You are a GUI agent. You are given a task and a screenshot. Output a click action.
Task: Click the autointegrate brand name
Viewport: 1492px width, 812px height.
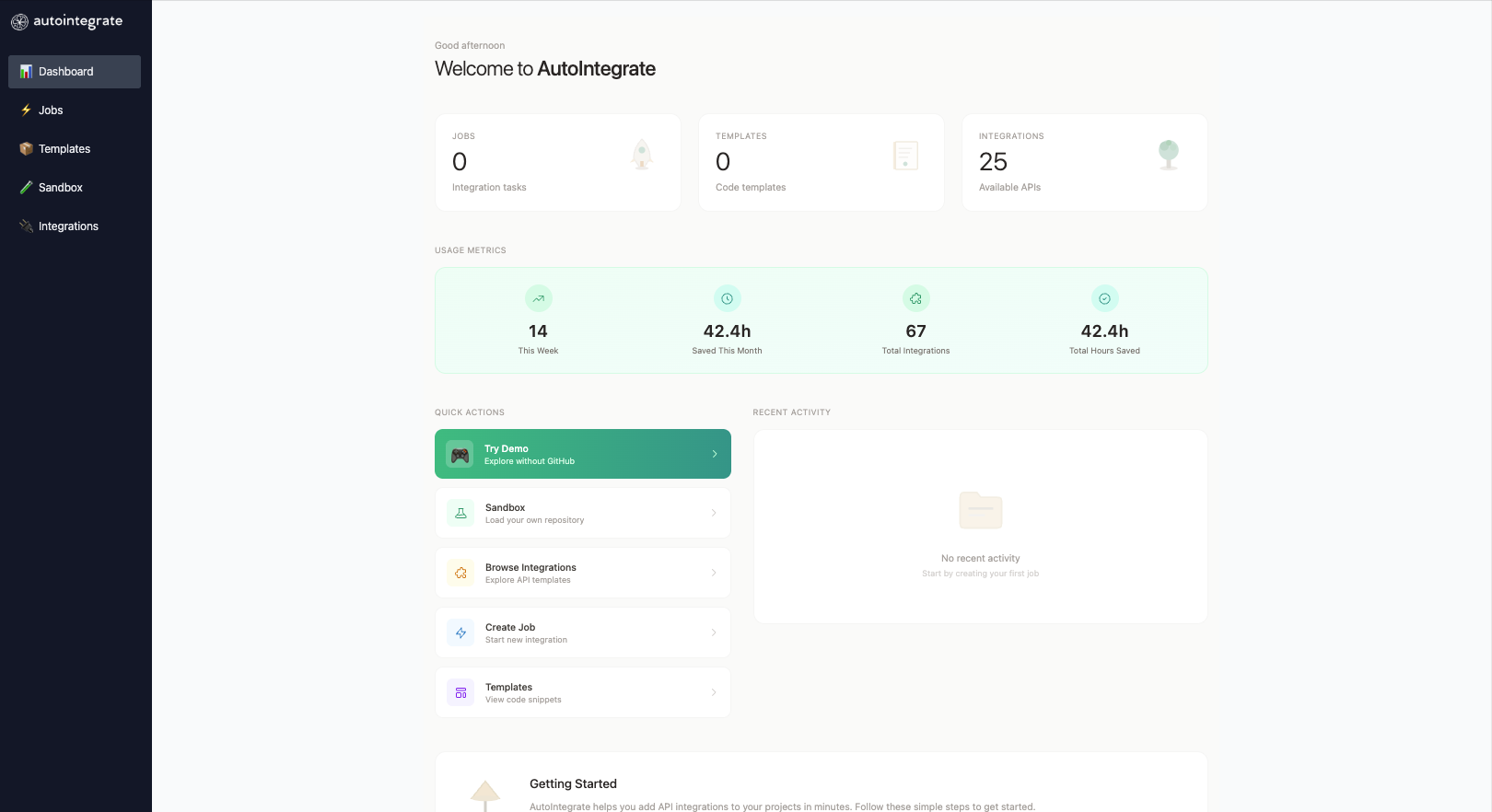(77, 21)
